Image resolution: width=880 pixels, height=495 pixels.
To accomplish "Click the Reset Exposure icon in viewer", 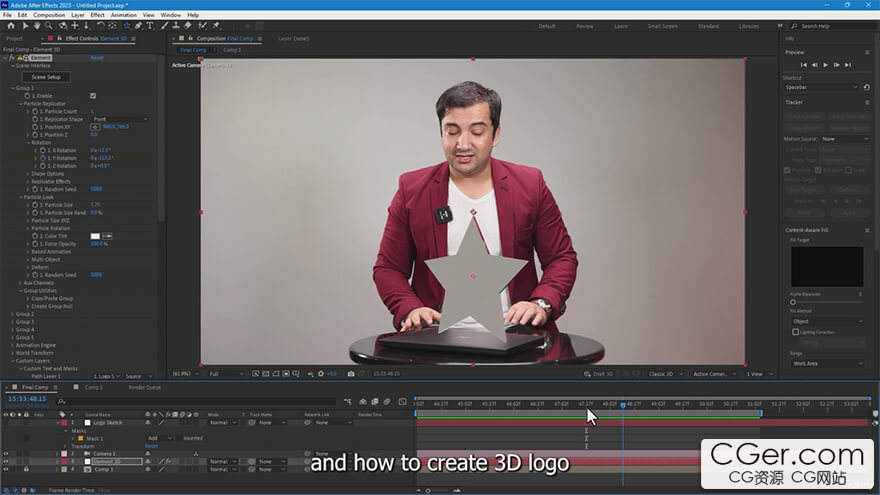I will tap(321, 374).
